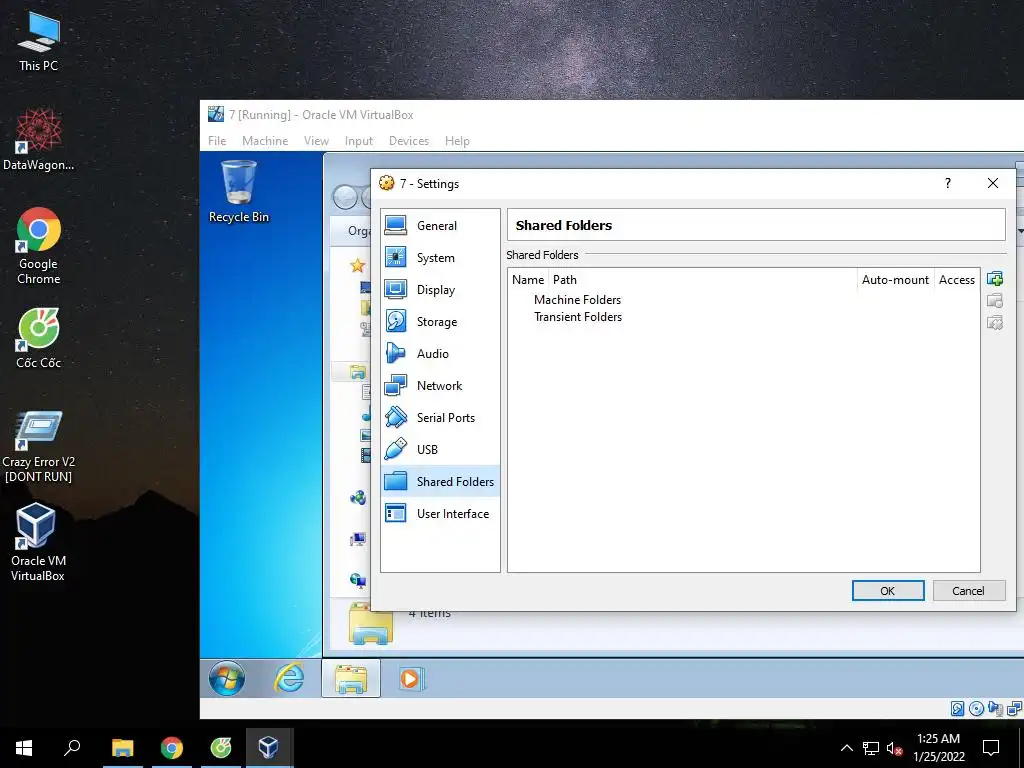Open the Recycle Bin inside the VM
This screenshot has height=768, width=1024.
[x=239, y=191]
